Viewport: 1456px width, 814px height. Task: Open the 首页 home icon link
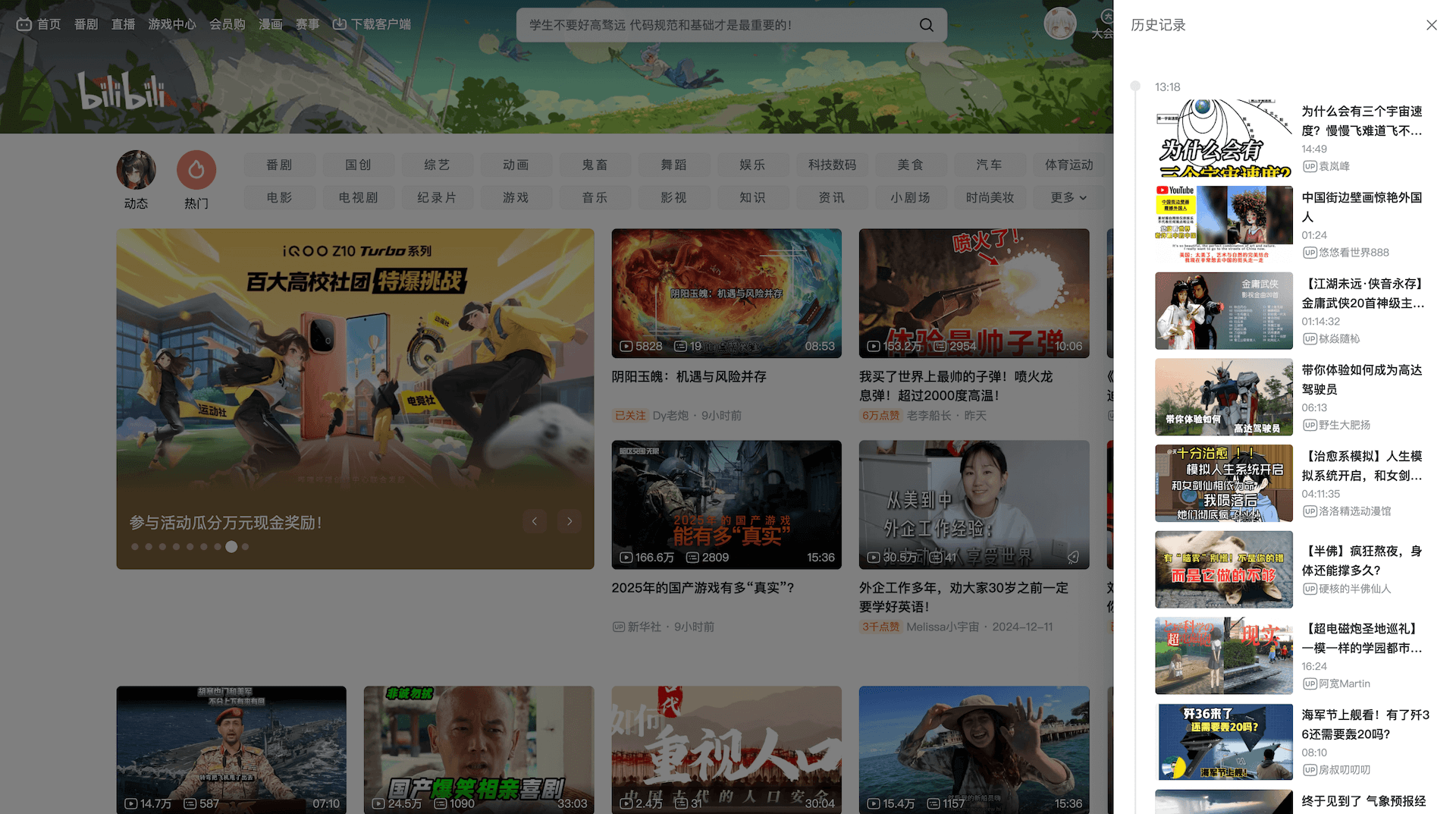[x=24, y=24]
